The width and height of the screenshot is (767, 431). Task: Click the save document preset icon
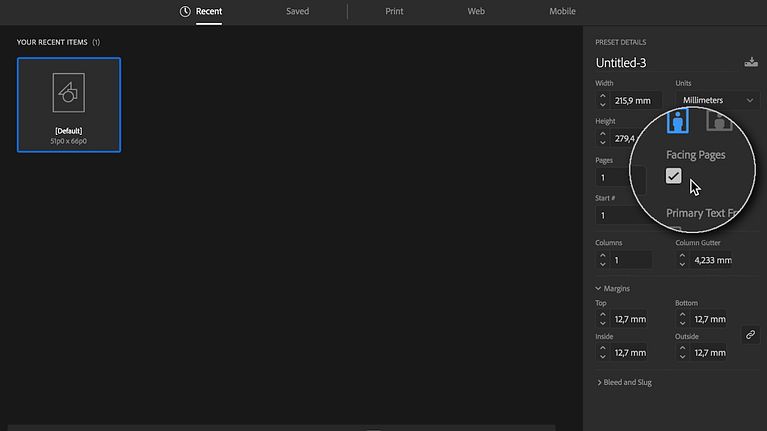[x=751, y=62]
